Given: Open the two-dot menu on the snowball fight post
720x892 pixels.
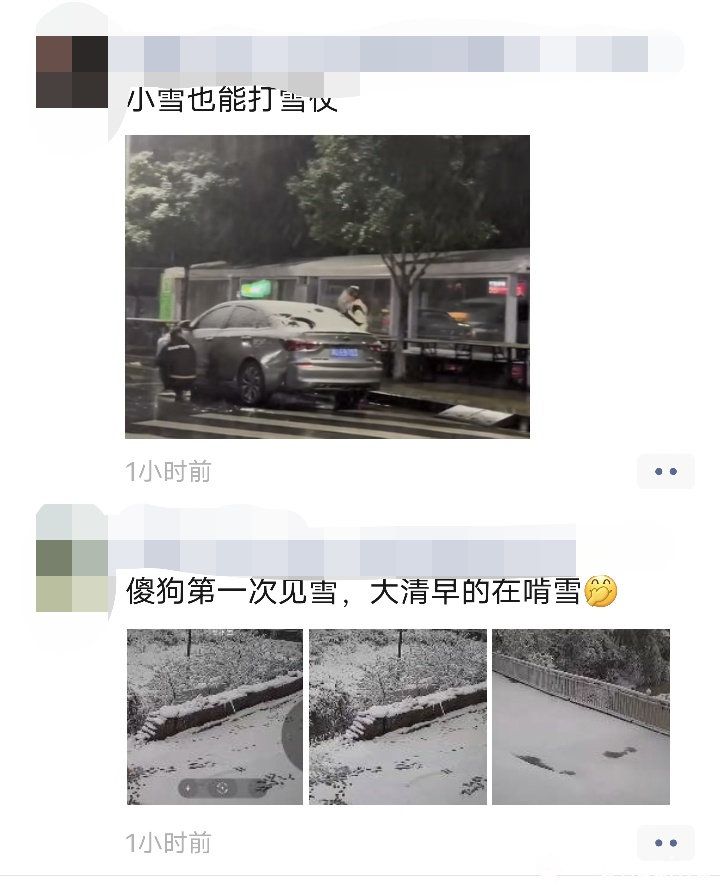Looking at the screenshot, I should 665,471.
